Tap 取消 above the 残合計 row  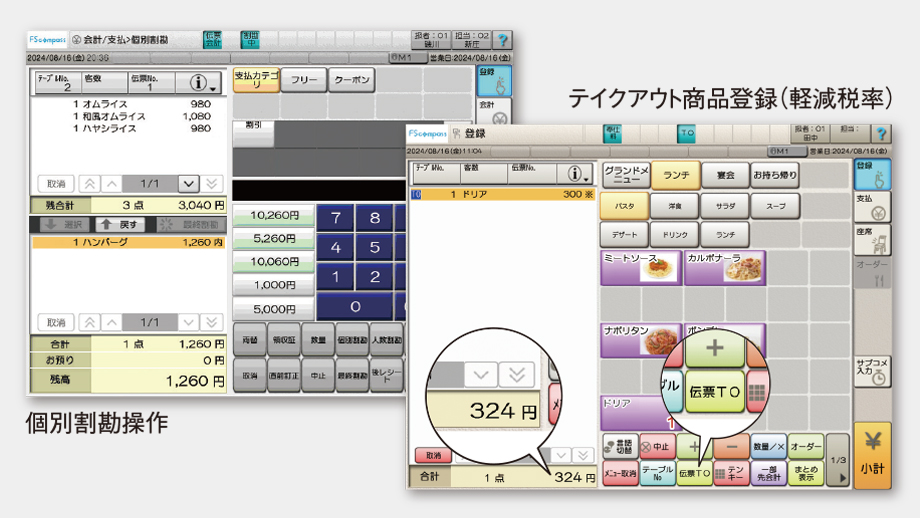[56, 184]
